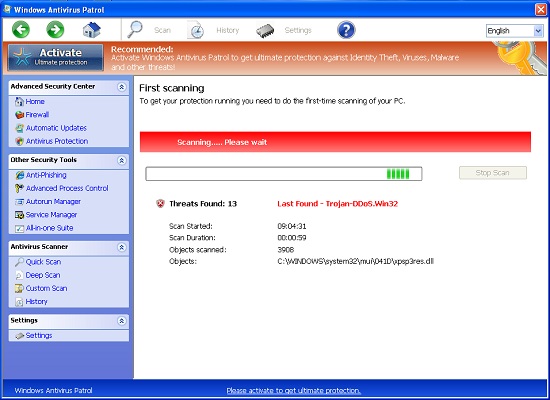Click objects scanned count 3908
Image resolution: width=550 pixels, height=400 pixels.
click(x=286, y=250)
